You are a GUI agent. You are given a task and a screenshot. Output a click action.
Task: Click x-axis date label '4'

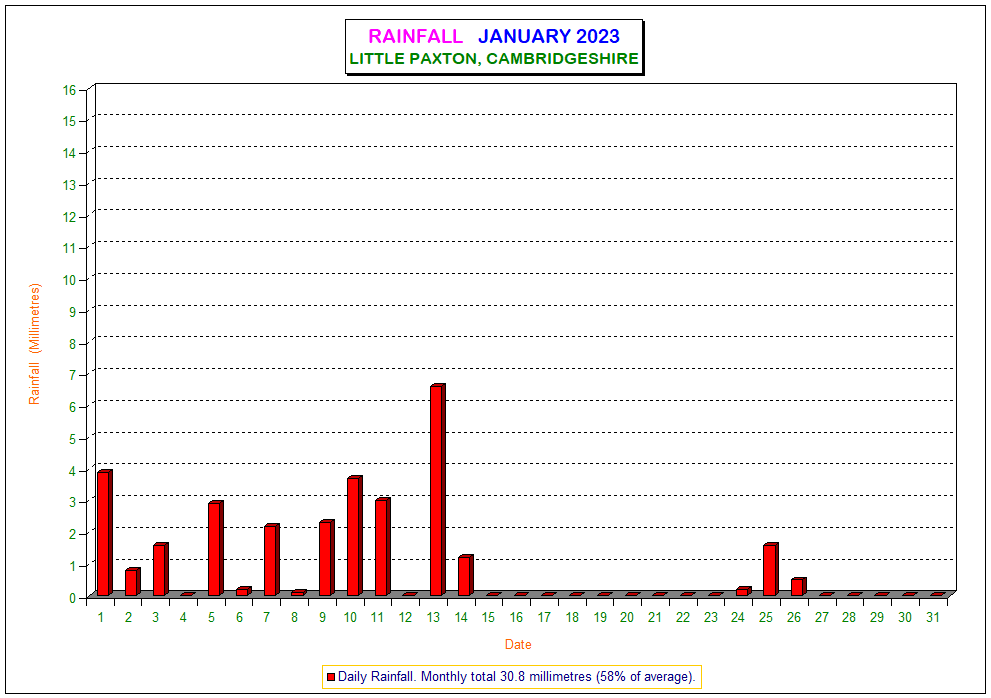point(183,618)
